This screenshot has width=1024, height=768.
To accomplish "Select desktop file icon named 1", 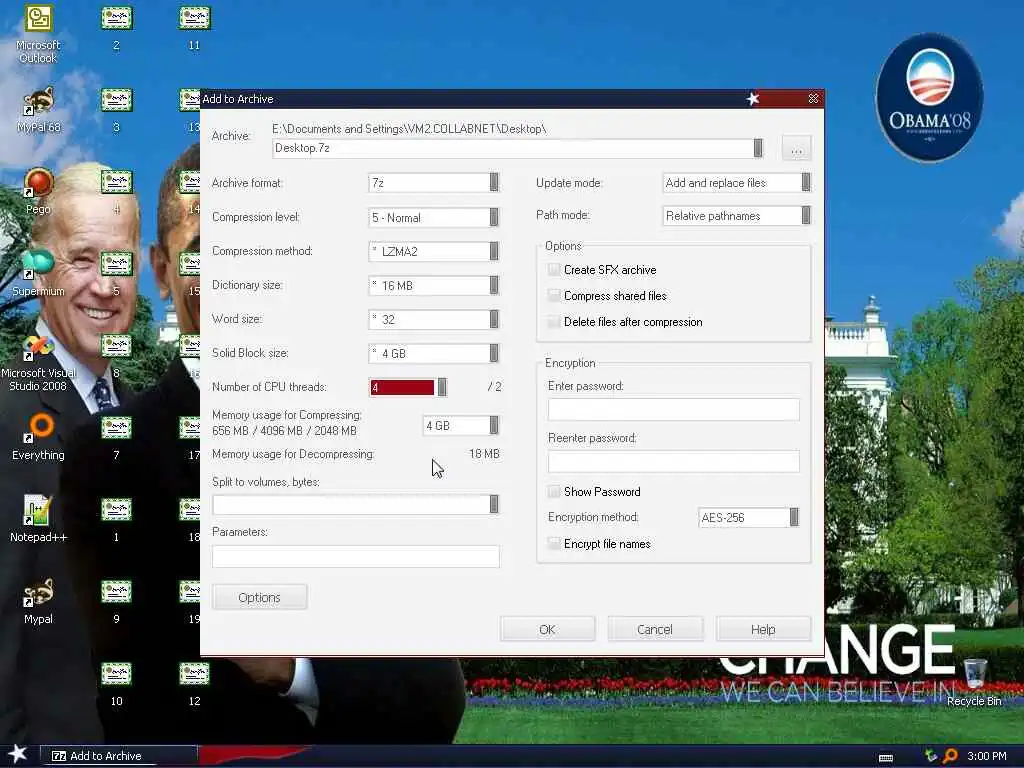I will [116, 520].
